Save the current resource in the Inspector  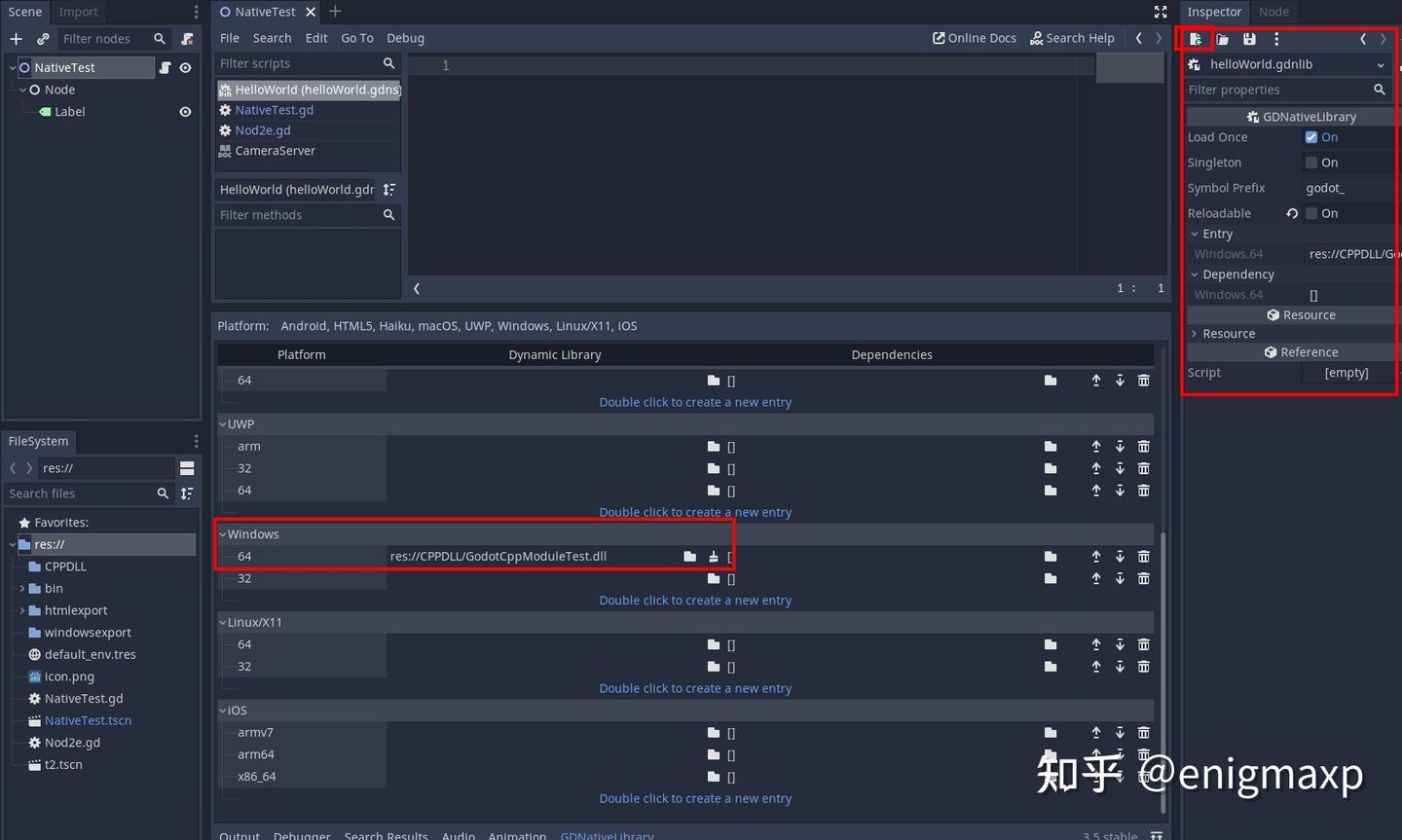pyautogui.click(x=1249, y=38)
